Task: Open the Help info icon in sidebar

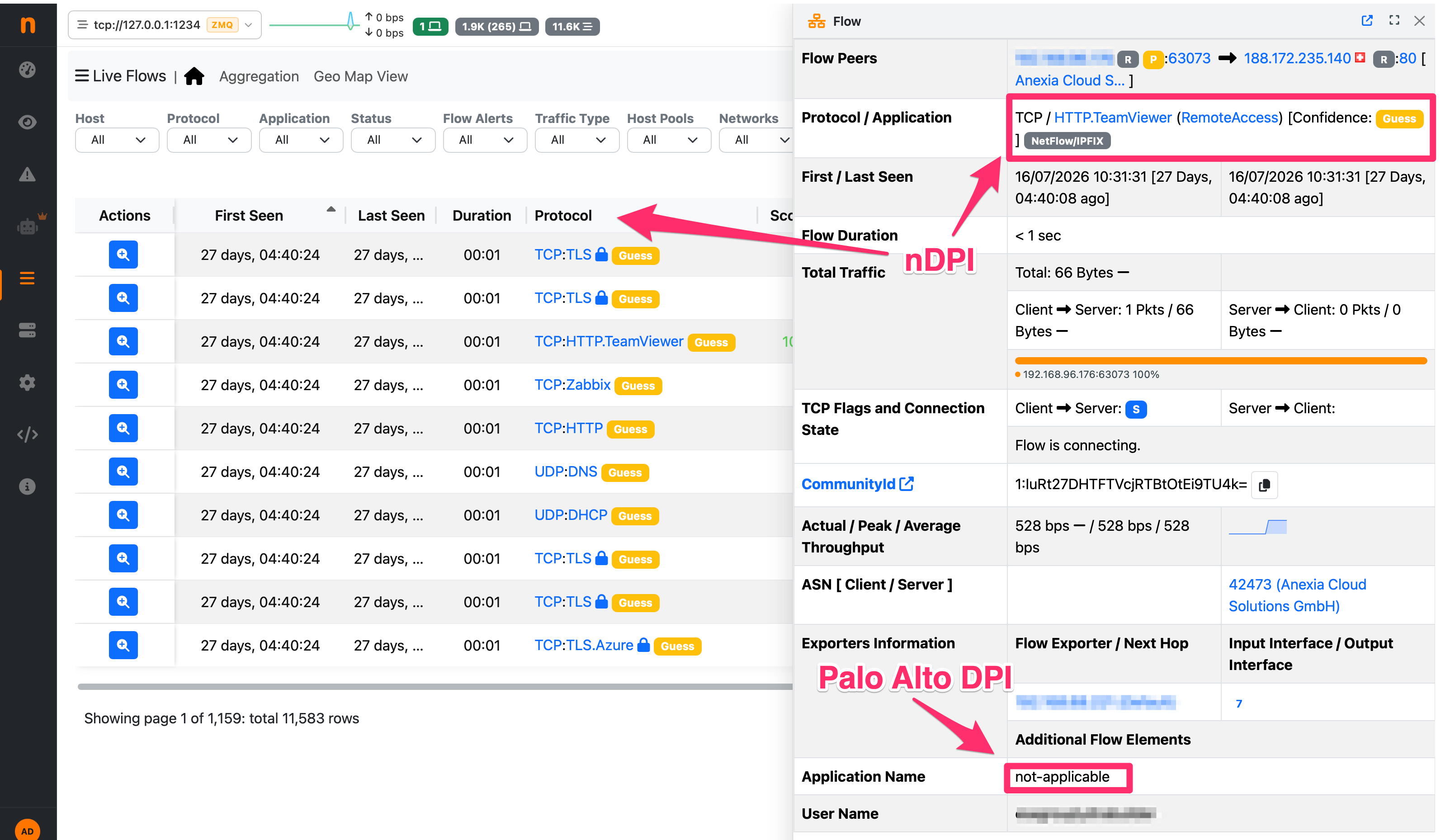Action: (27, 486)
